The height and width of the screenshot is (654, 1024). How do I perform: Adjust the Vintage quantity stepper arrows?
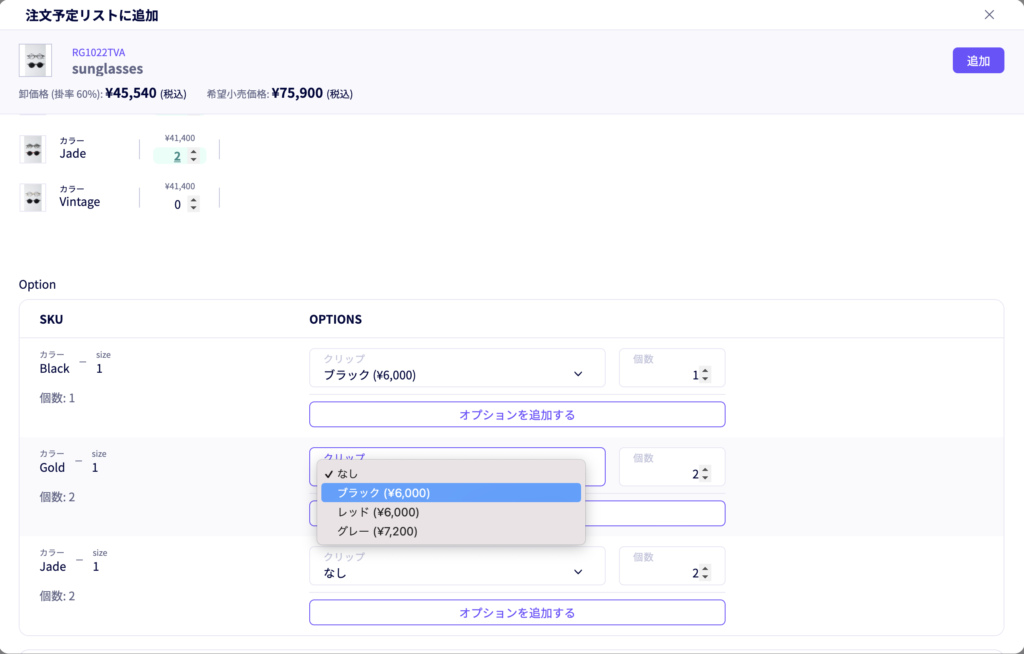193,204
